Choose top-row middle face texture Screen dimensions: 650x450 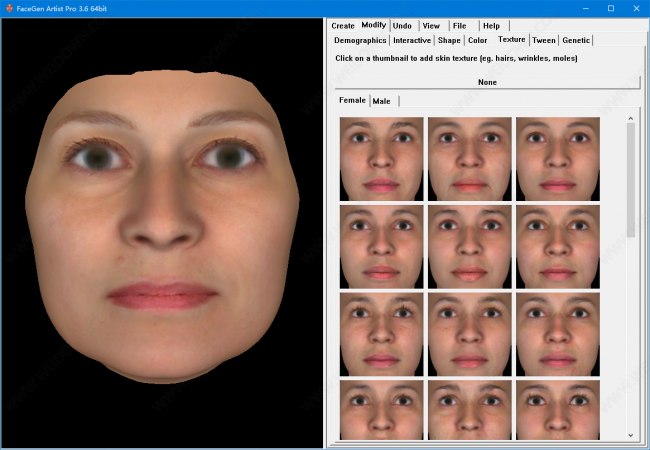point(469,158)
